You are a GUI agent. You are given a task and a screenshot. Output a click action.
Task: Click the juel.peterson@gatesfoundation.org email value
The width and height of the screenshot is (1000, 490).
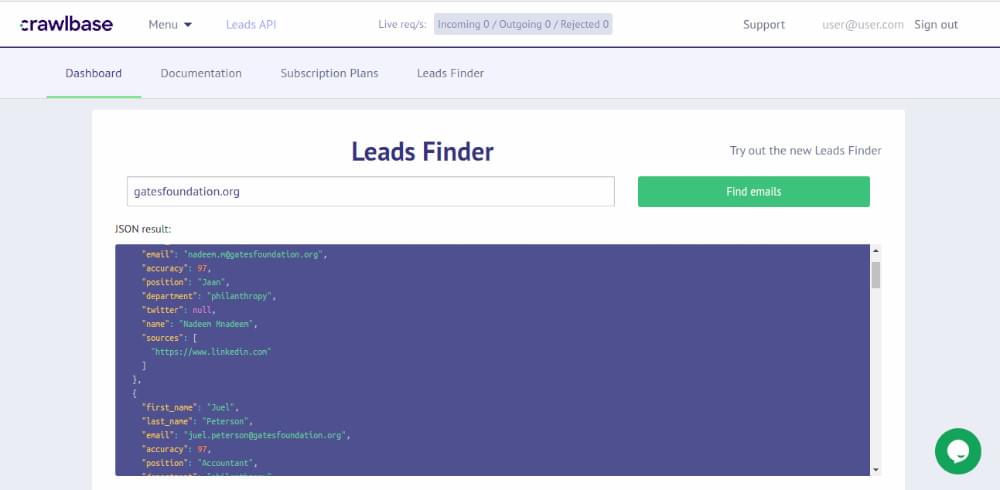[x=267, y=435]
